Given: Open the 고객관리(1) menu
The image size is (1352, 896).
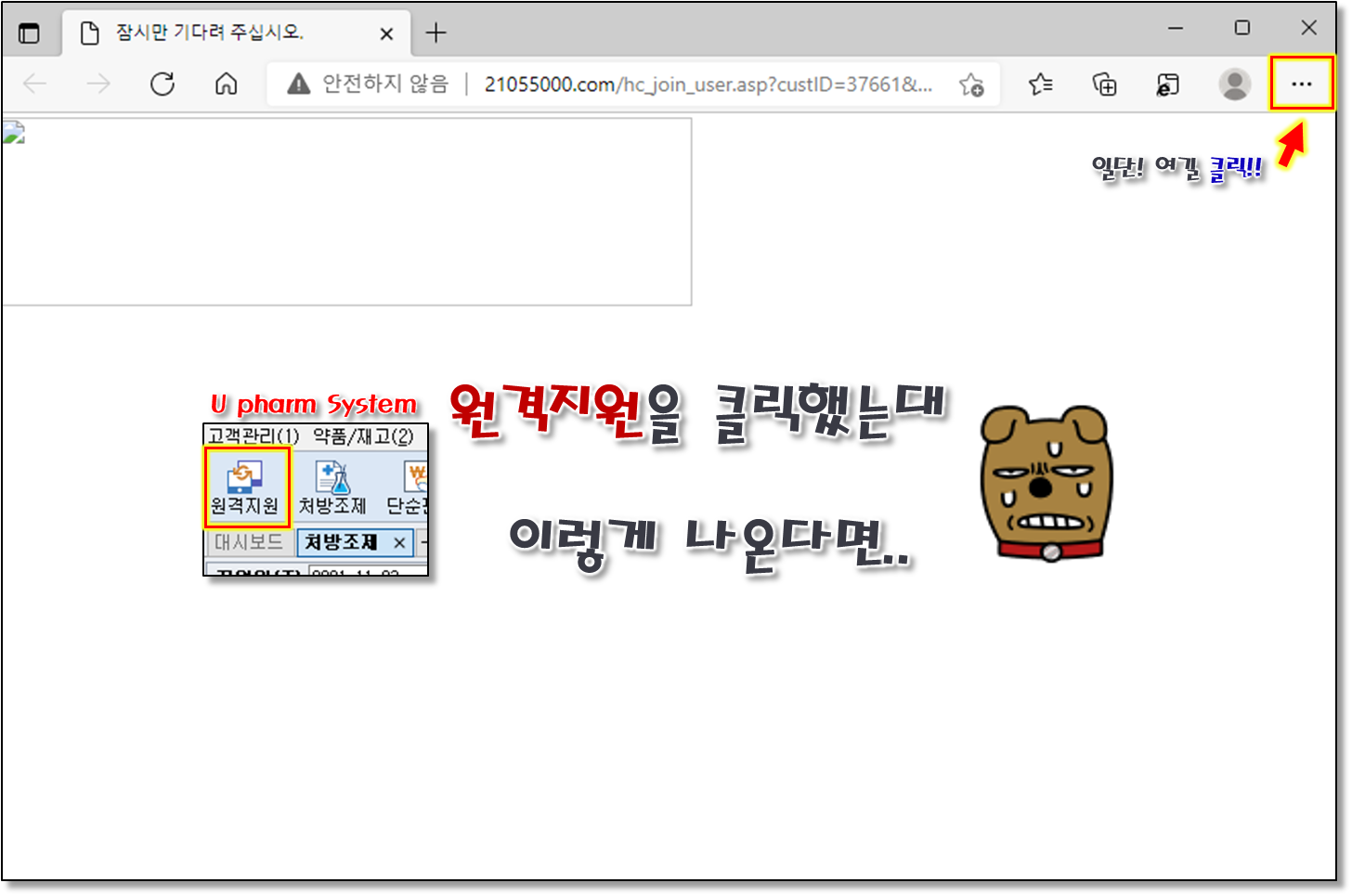Looking at the screenshot, I should 253,435.
